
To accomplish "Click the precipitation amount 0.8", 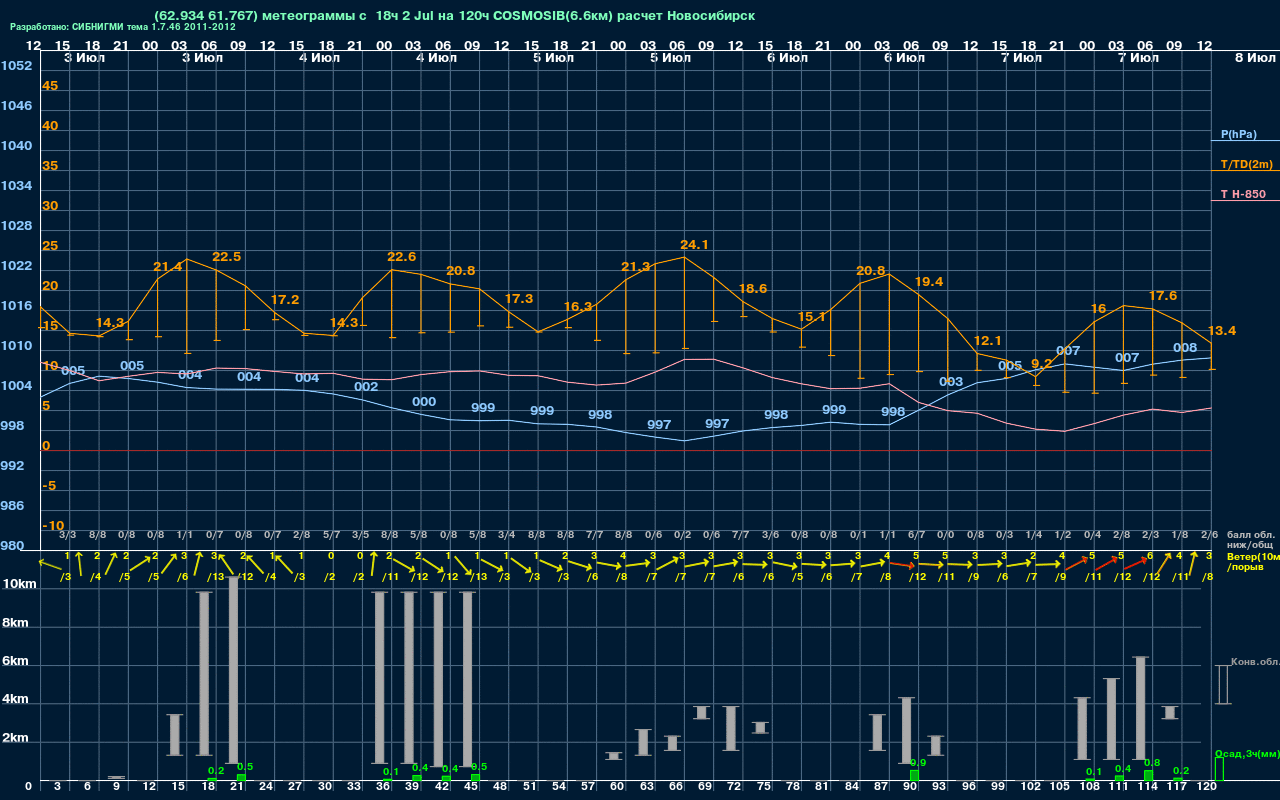I will click(x=1152, y=763).
